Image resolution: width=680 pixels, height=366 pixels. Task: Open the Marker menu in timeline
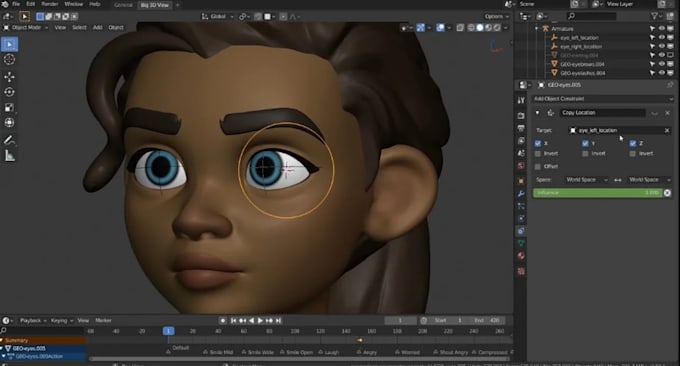coord(103,321)
